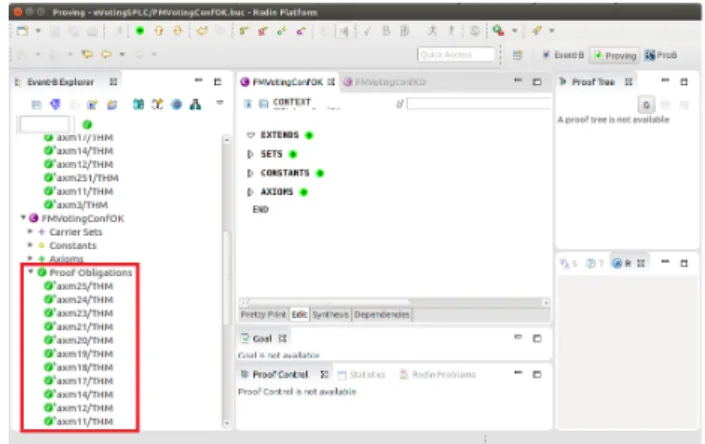Expand the CONSTANTS section in the editor

point(250,173)
